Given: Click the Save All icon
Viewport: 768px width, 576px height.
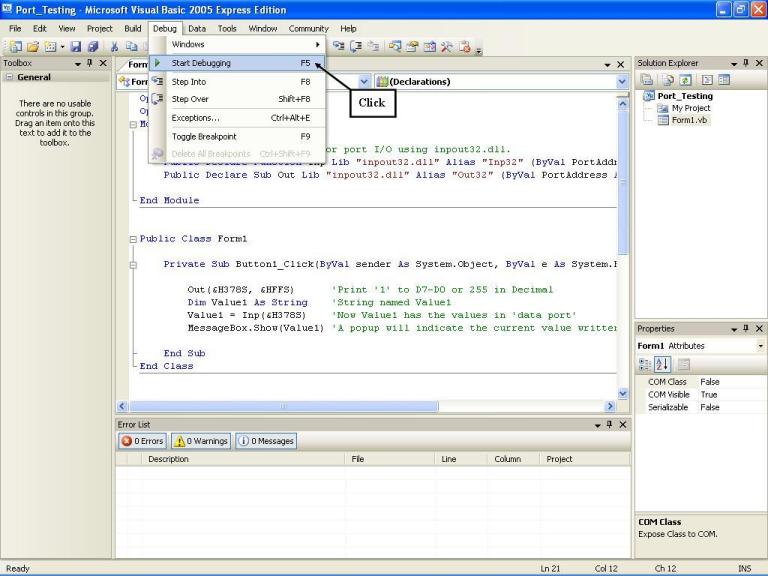Looking at the screenshot, I should [x=93, y=47].
